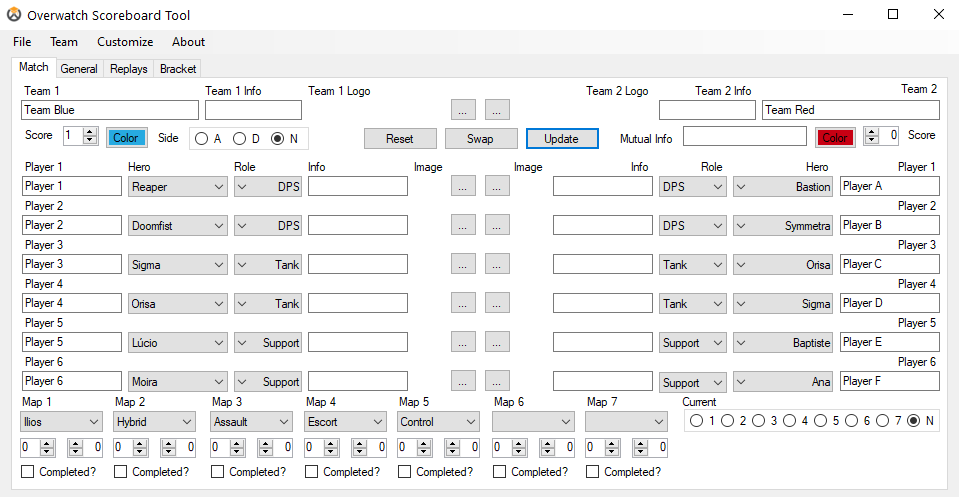
Task: Select the Match tab
Action: point(34,67)
